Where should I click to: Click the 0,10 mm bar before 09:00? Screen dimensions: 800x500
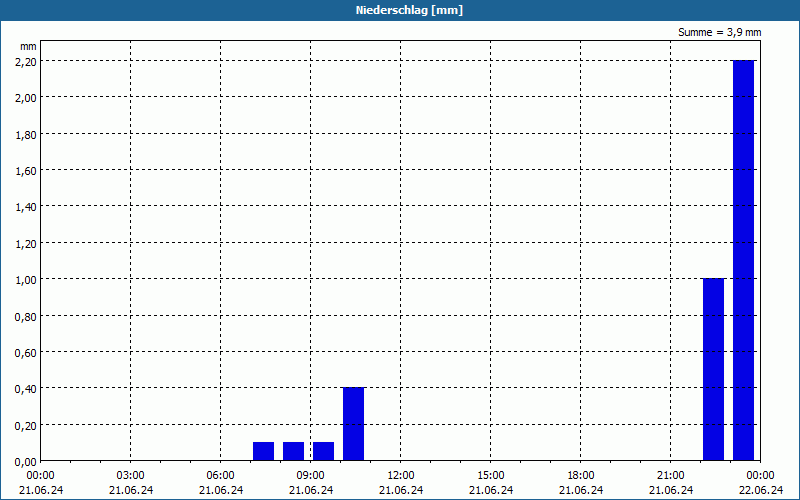tap(293, 452)
